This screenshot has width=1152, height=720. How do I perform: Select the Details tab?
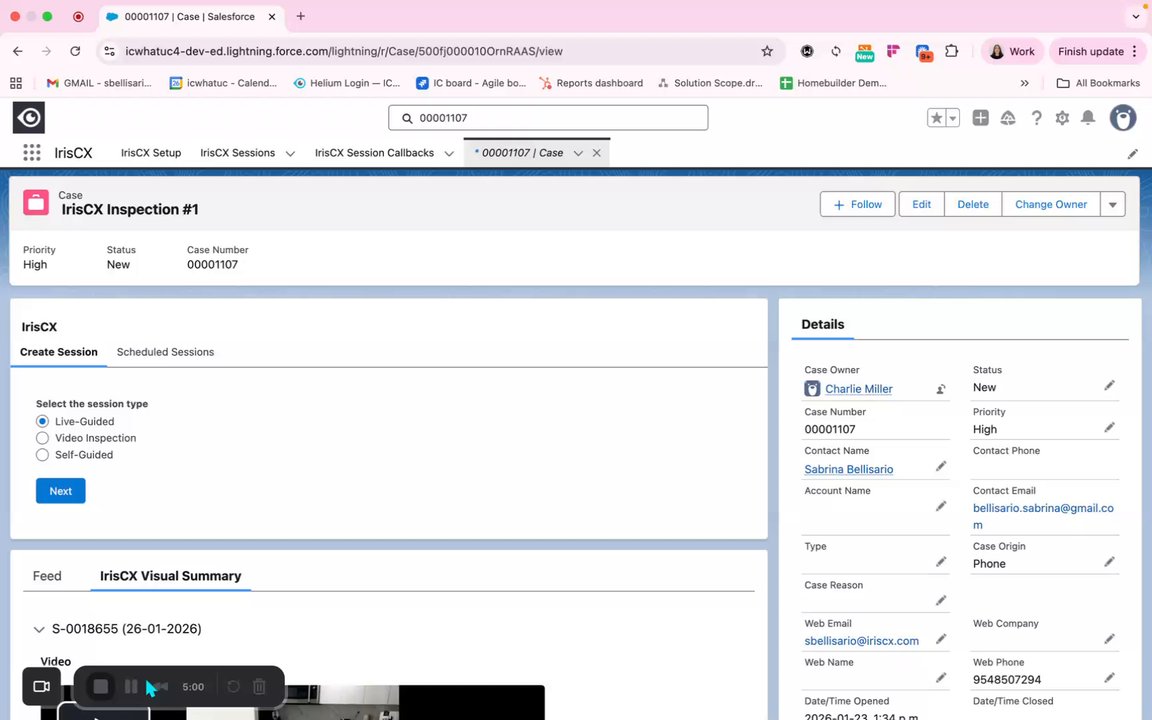pyautogui.click(x=823, y=324)
